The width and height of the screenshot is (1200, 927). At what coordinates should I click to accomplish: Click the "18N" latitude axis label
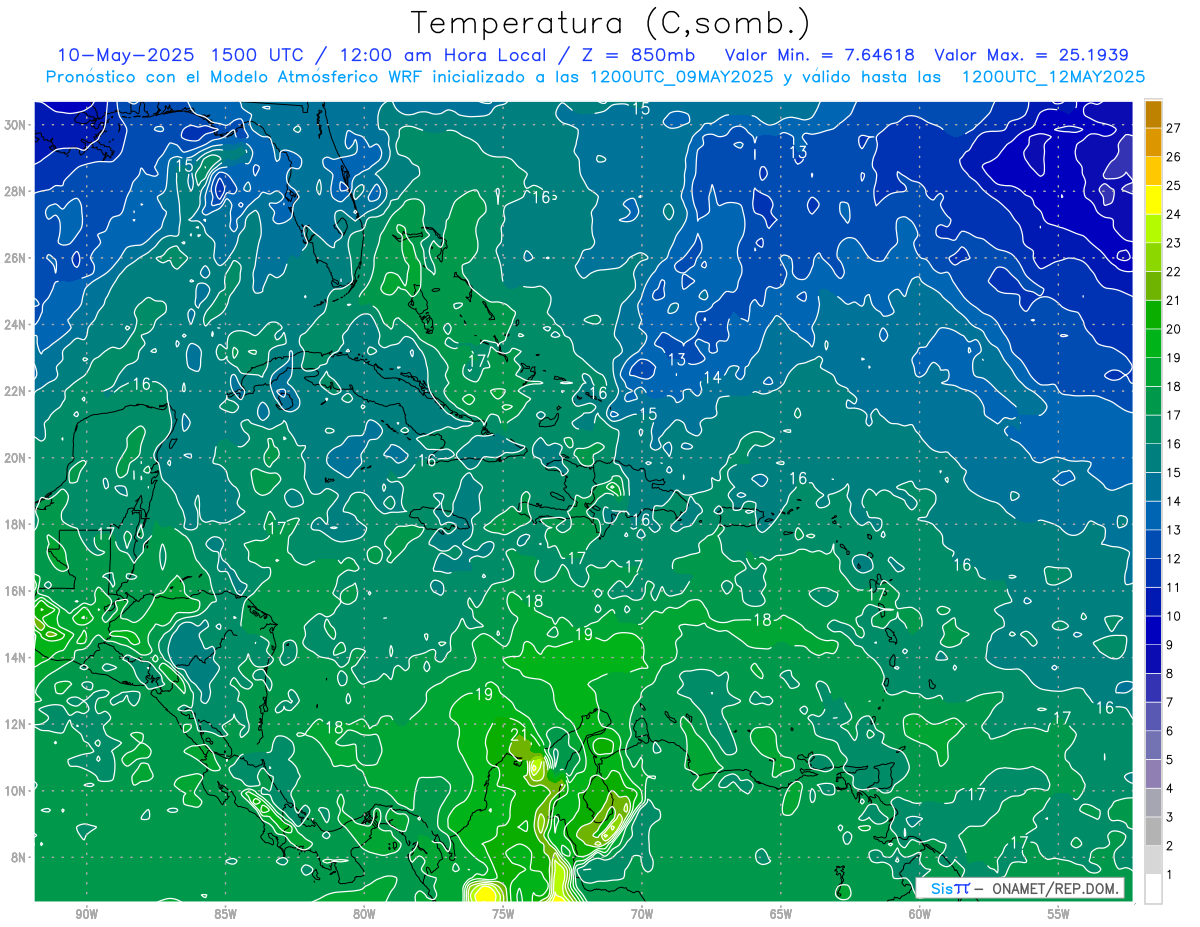coord(16,524)
